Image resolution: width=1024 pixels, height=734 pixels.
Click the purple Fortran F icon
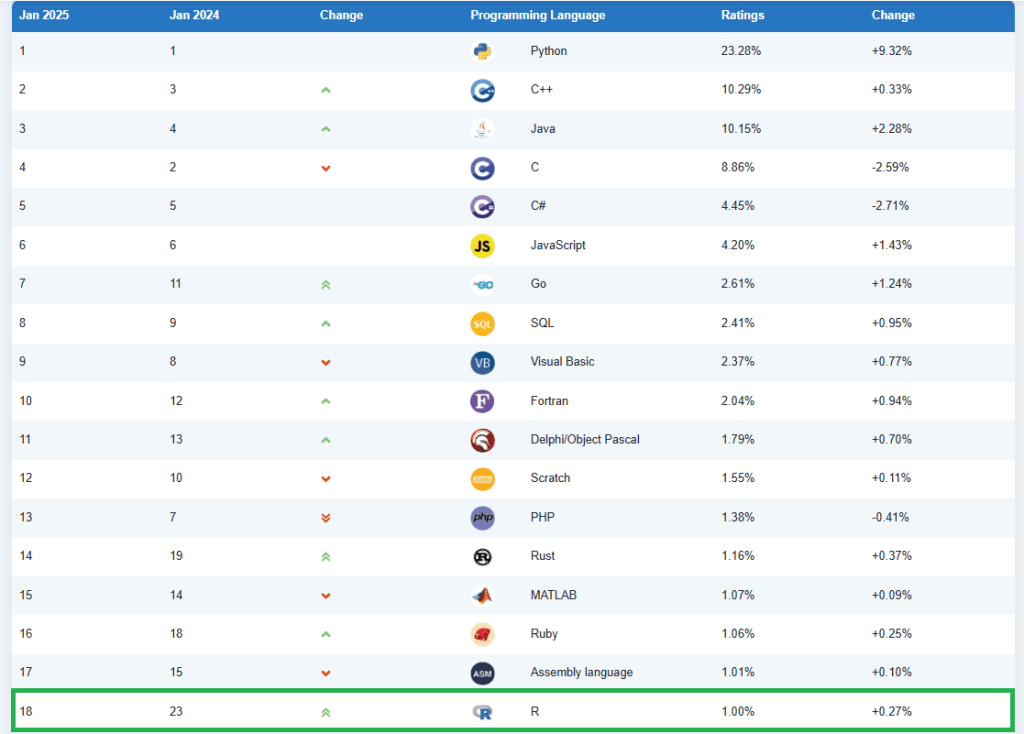(482, 401)
